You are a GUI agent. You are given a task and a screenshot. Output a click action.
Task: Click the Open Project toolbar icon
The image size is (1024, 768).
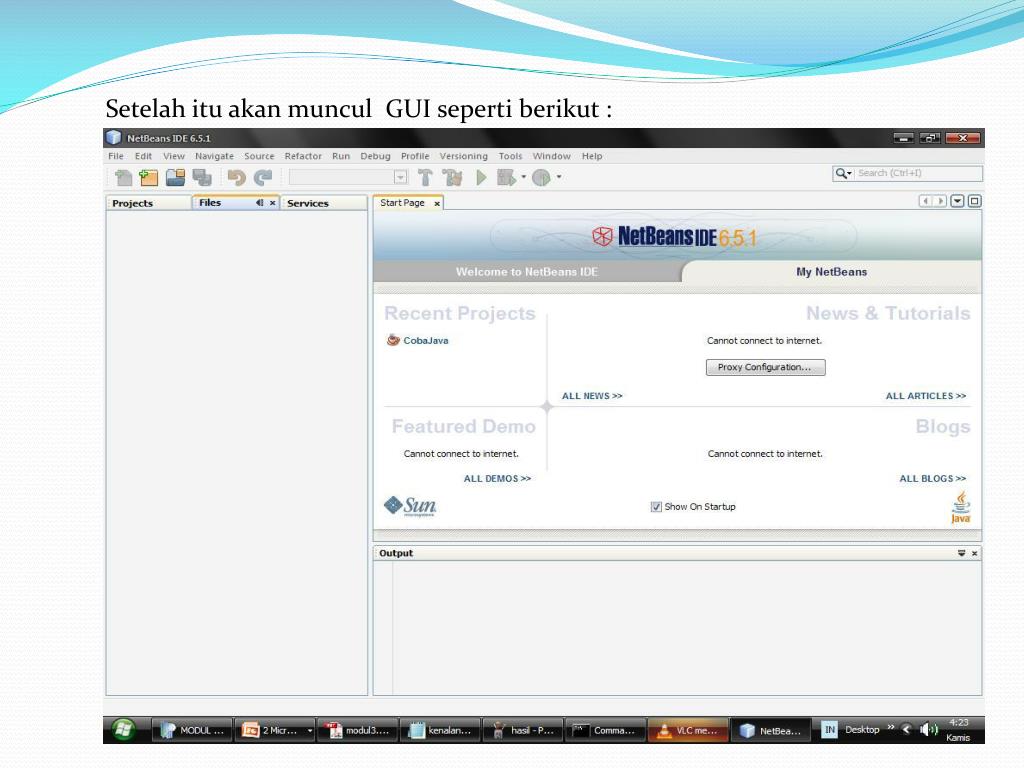(x=175, y=177)
